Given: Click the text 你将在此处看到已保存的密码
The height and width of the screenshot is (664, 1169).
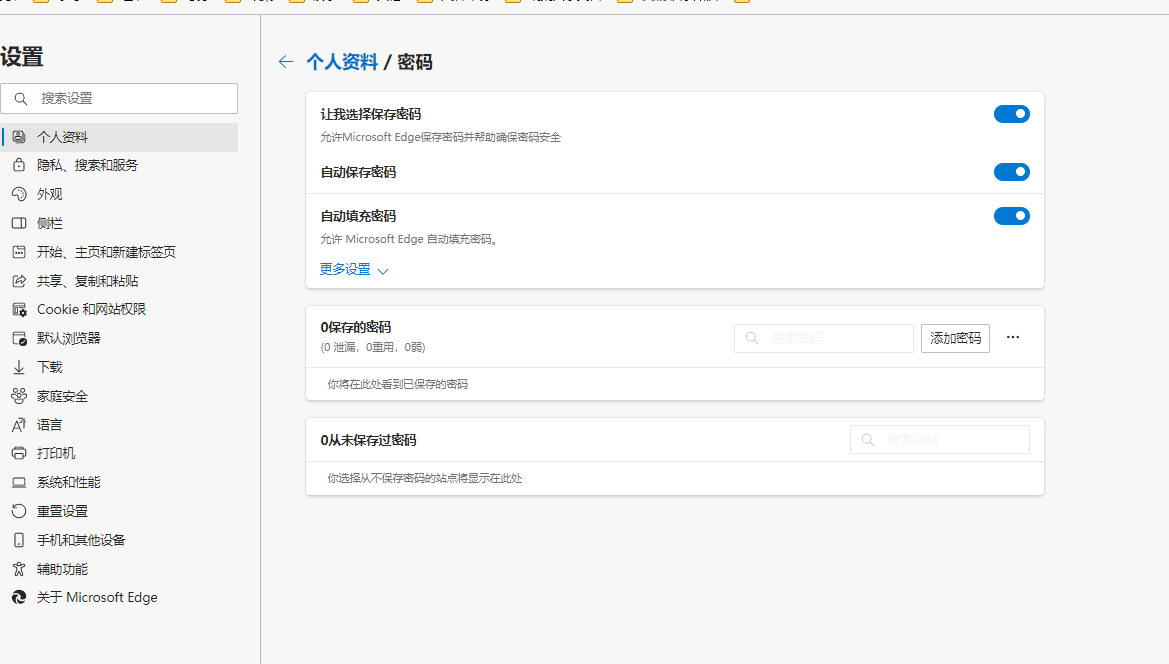Looking at the screenshot, I should (397, 385).
